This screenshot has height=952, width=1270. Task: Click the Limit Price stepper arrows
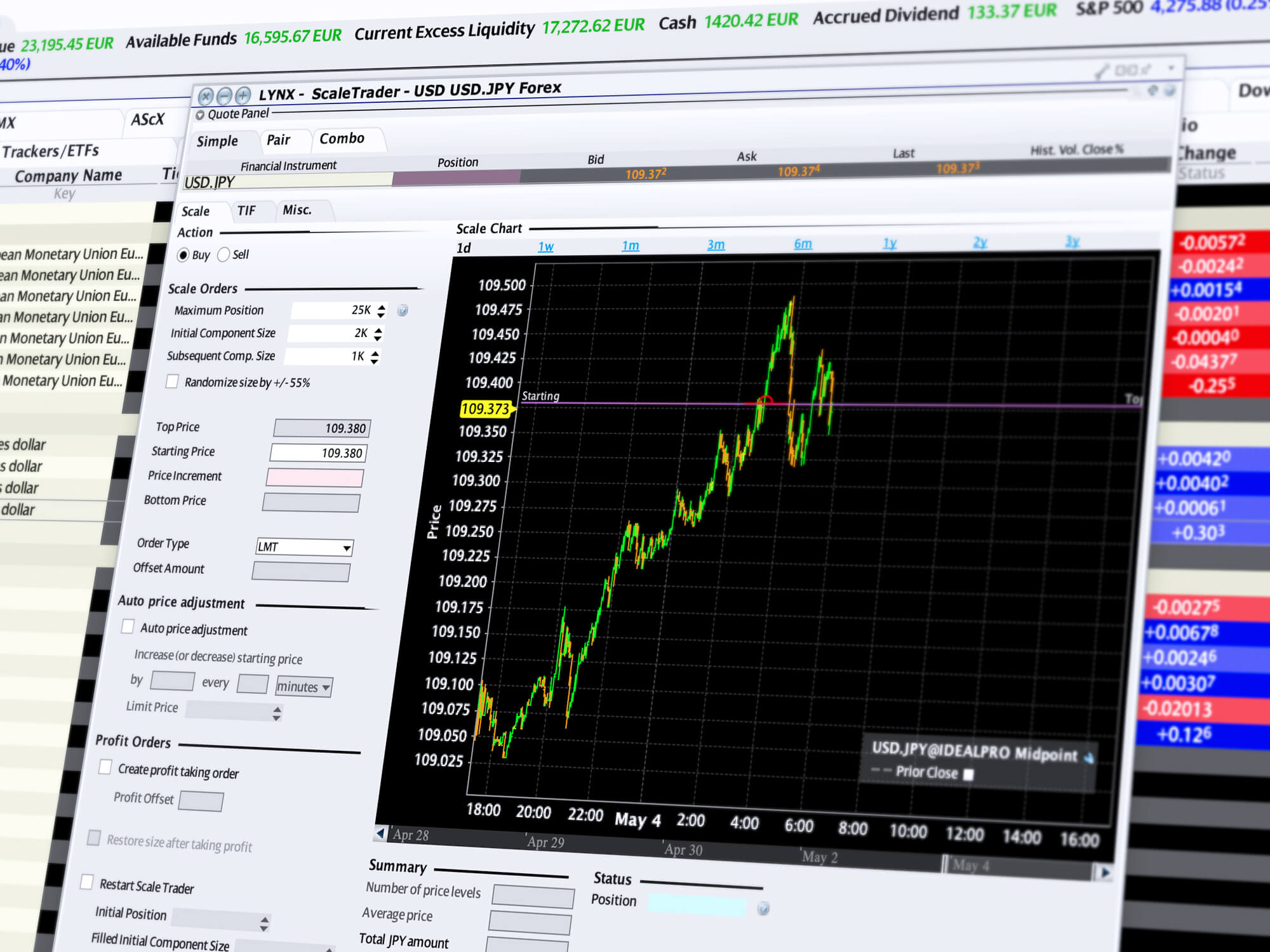[x=277, y=713]
